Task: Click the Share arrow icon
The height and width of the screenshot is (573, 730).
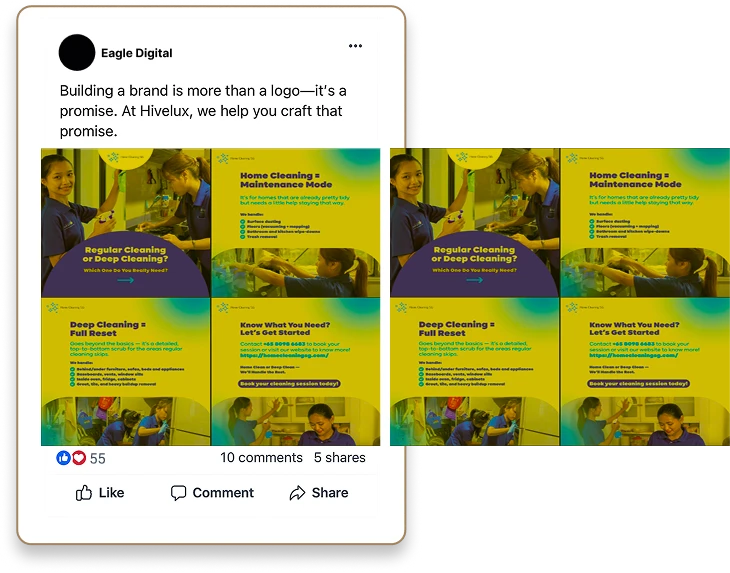Action: [297, 492]
